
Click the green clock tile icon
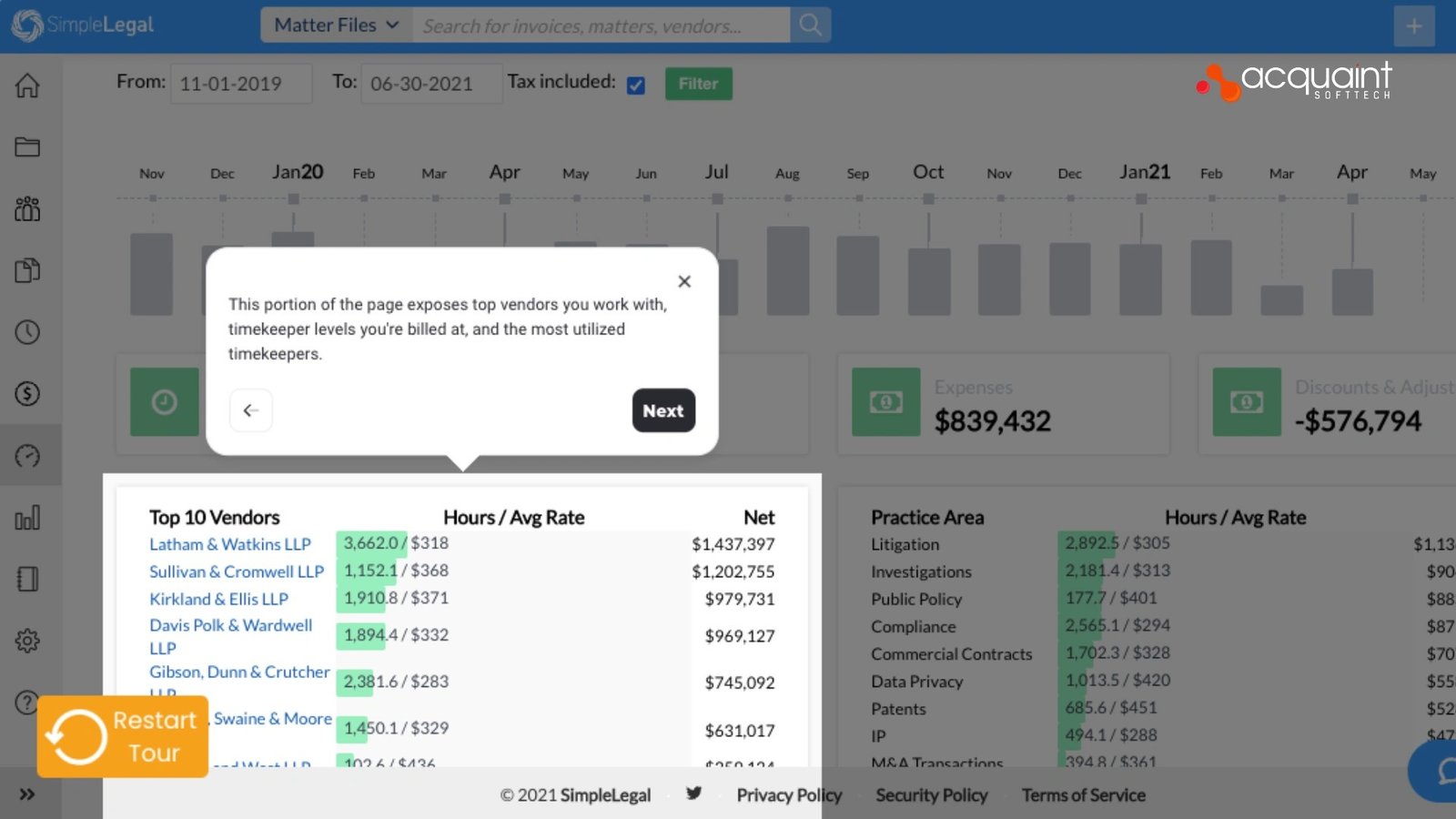click(165, 401)
